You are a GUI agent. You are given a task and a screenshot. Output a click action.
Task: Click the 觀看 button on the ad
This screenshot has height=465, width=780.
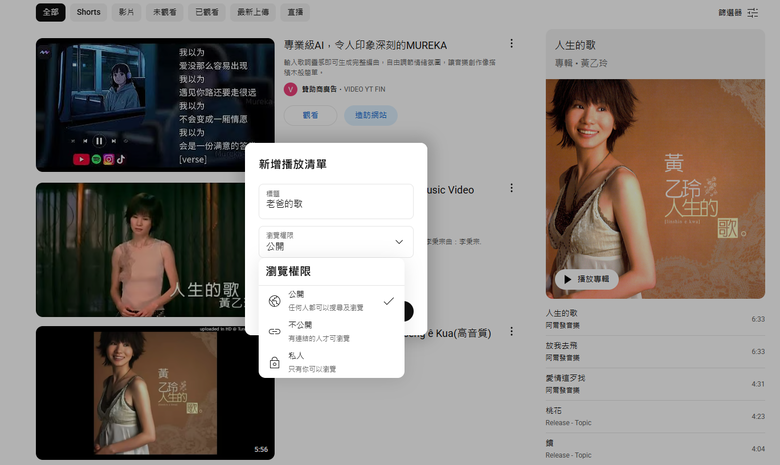click(310, 115)
